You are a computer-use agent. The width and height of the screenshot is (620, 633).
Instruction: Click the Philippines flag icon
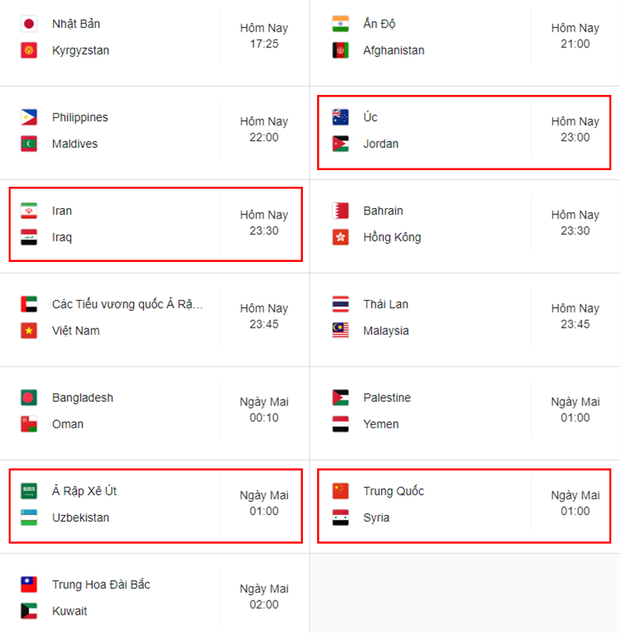point(29,117)
